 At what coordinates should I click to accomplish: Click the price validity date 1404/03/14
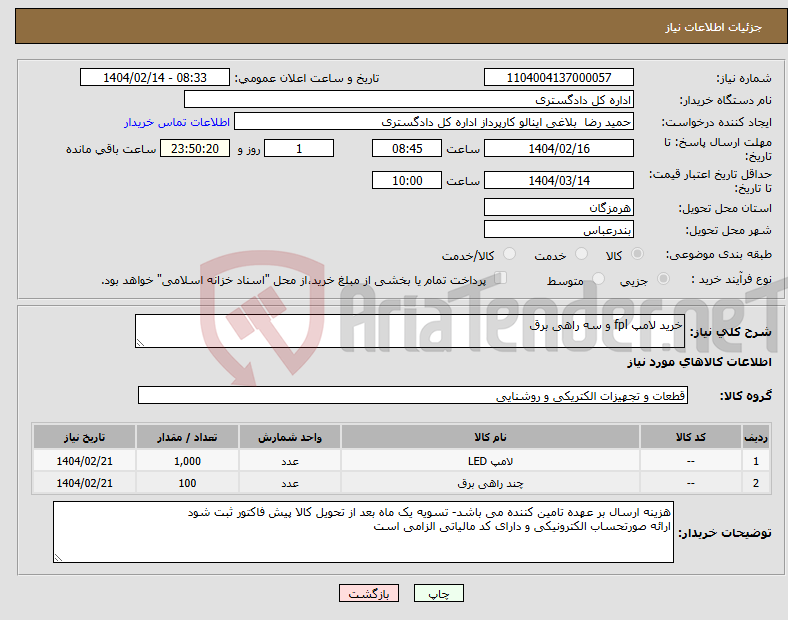coord(558,180)
